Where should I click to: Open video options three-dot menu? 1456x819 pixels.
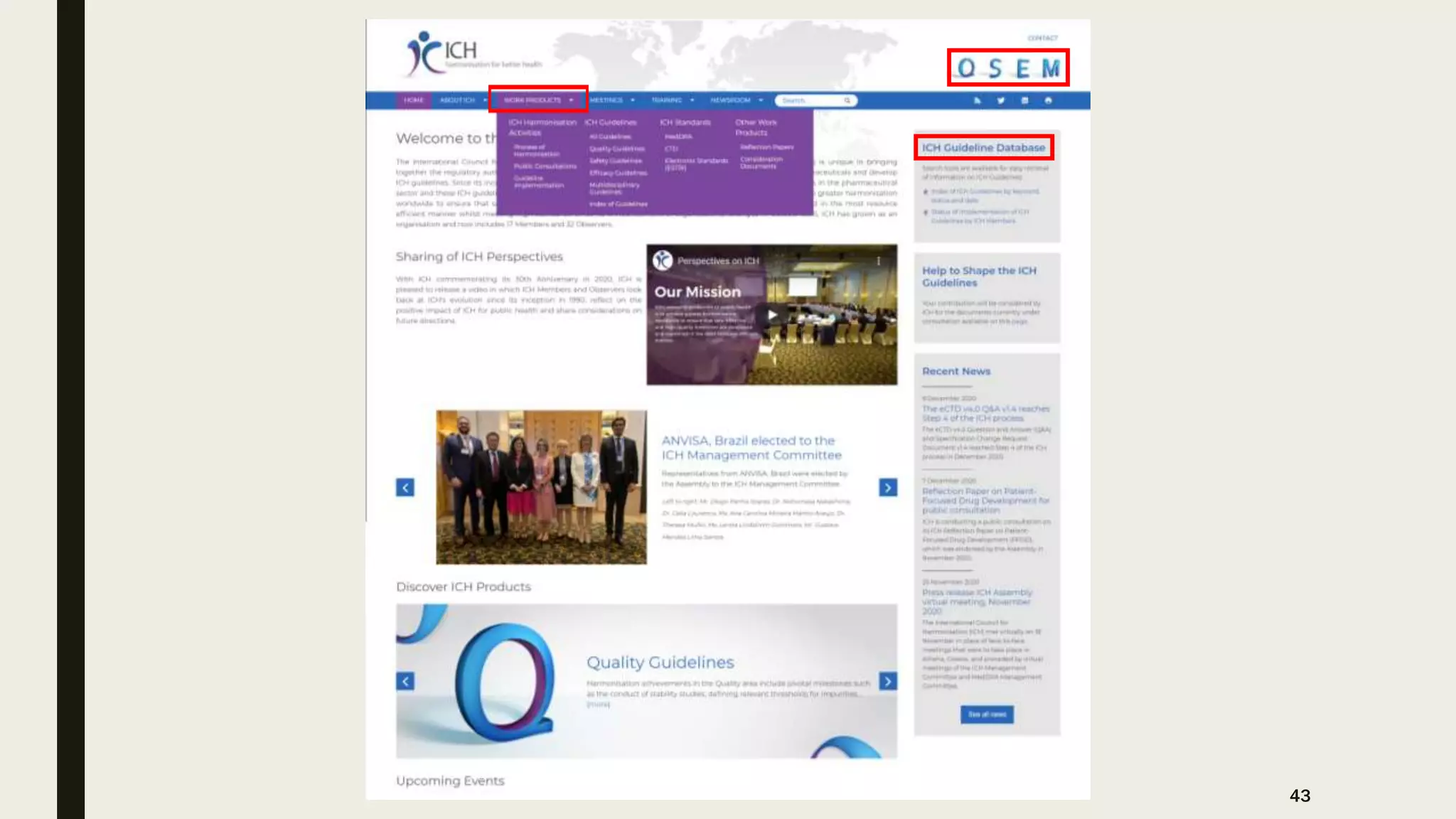pyautogui.click(x=879, y=261)
